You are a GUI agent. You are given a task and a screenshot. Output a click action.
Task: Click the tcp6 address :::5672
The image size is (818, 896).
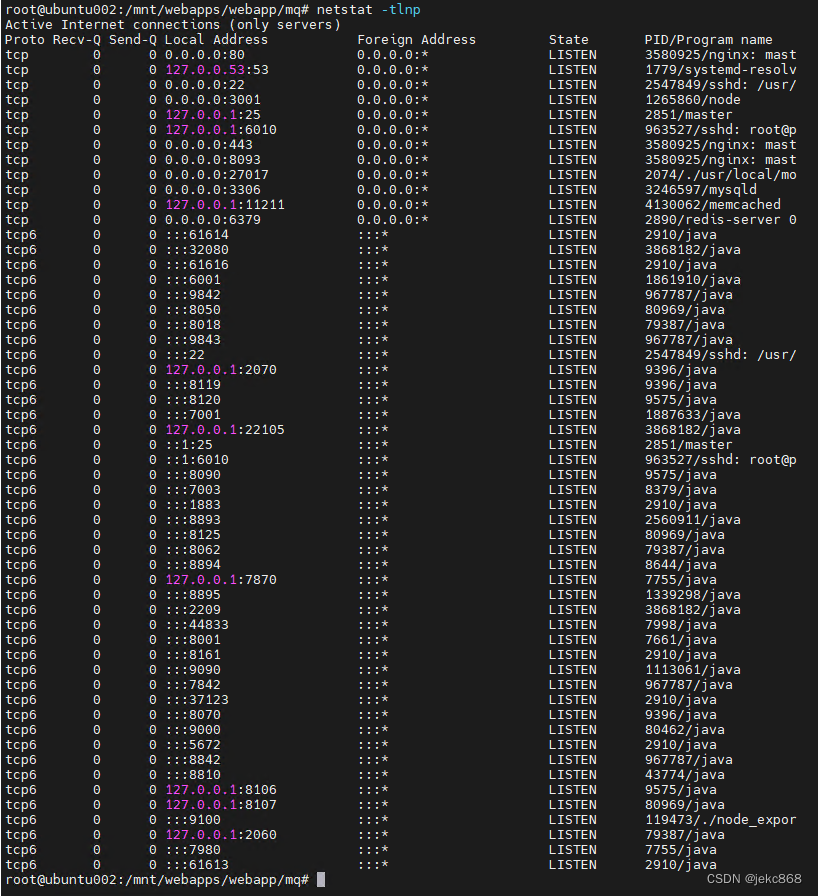pos(193,745)
